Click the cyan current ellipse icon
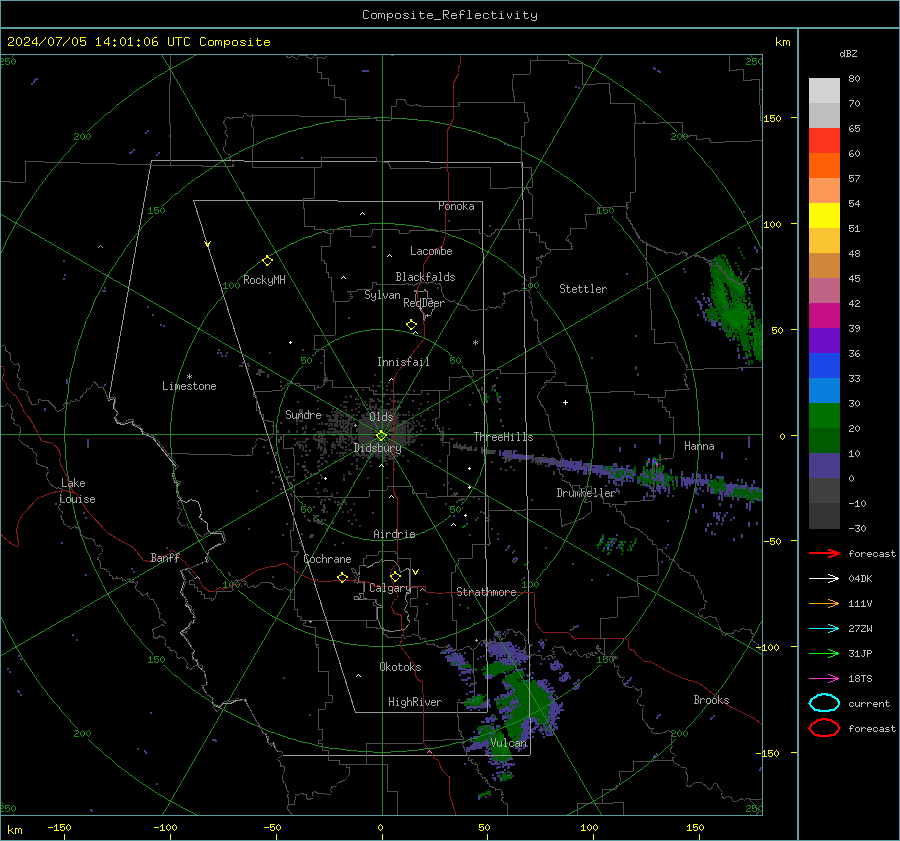This screenshot has height=841, width=900. (x=824, y=703)
